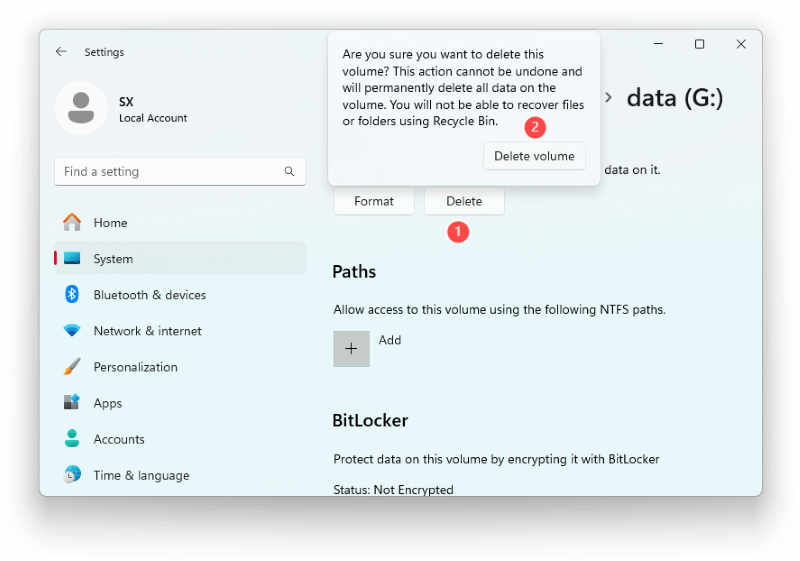Screen dimensions: 800x561
Task: Click the Time & language globe icon
Action: pos(72,474)
